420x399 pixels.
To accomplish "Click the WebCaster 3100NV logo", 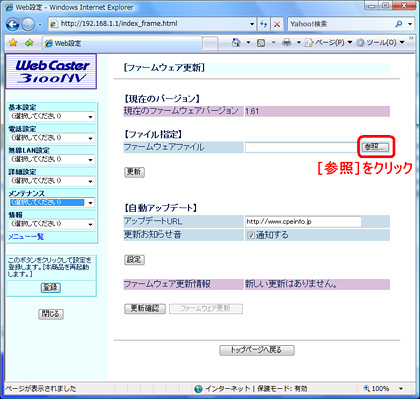I will (x=51, y=71).
